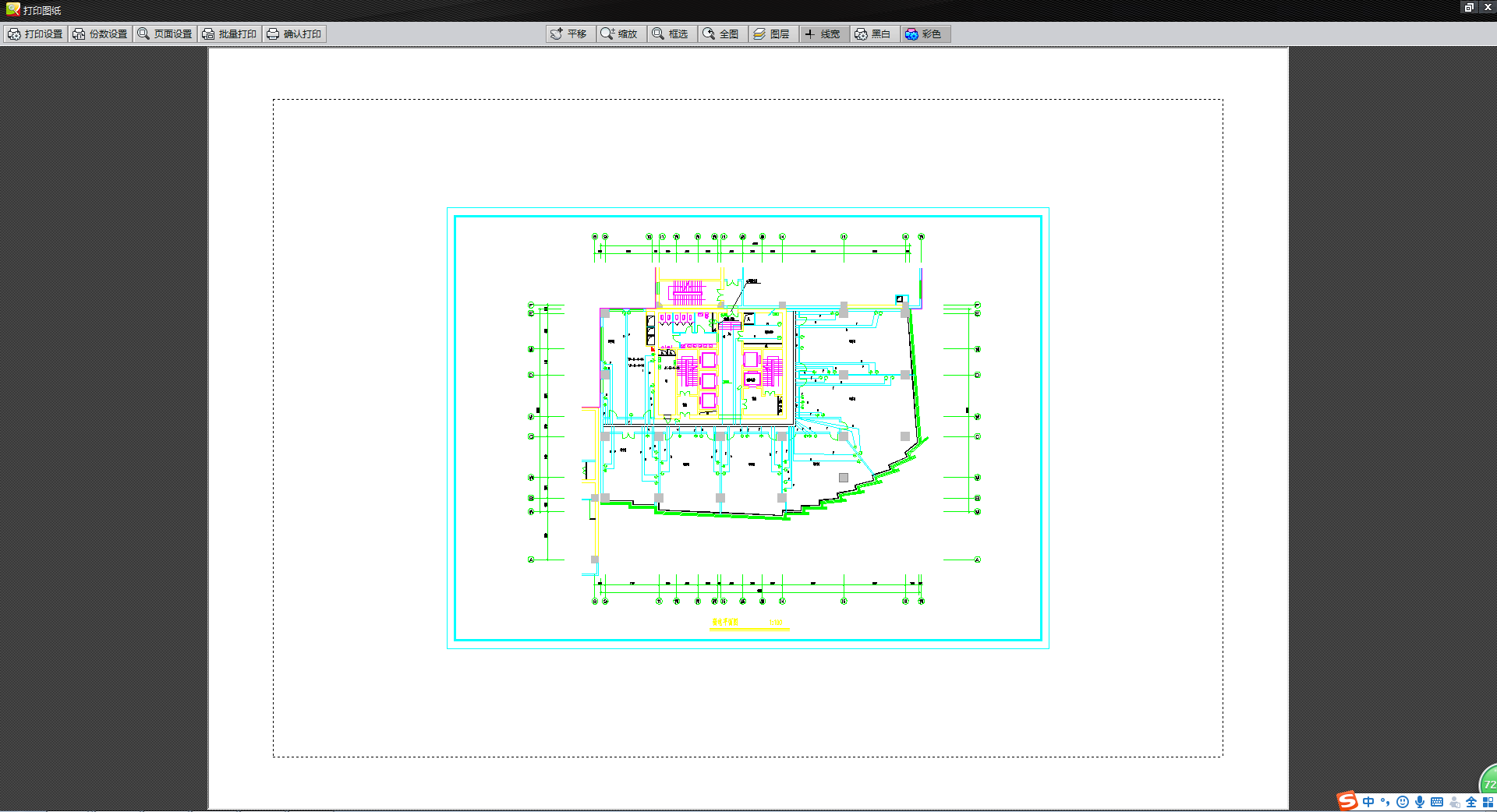Click 确认打印 to confirm printing

(294, 34)
